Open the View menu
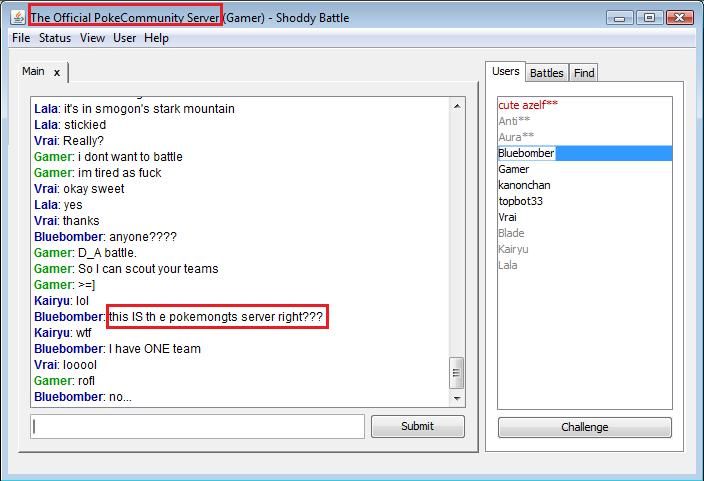 pos(92,38)
